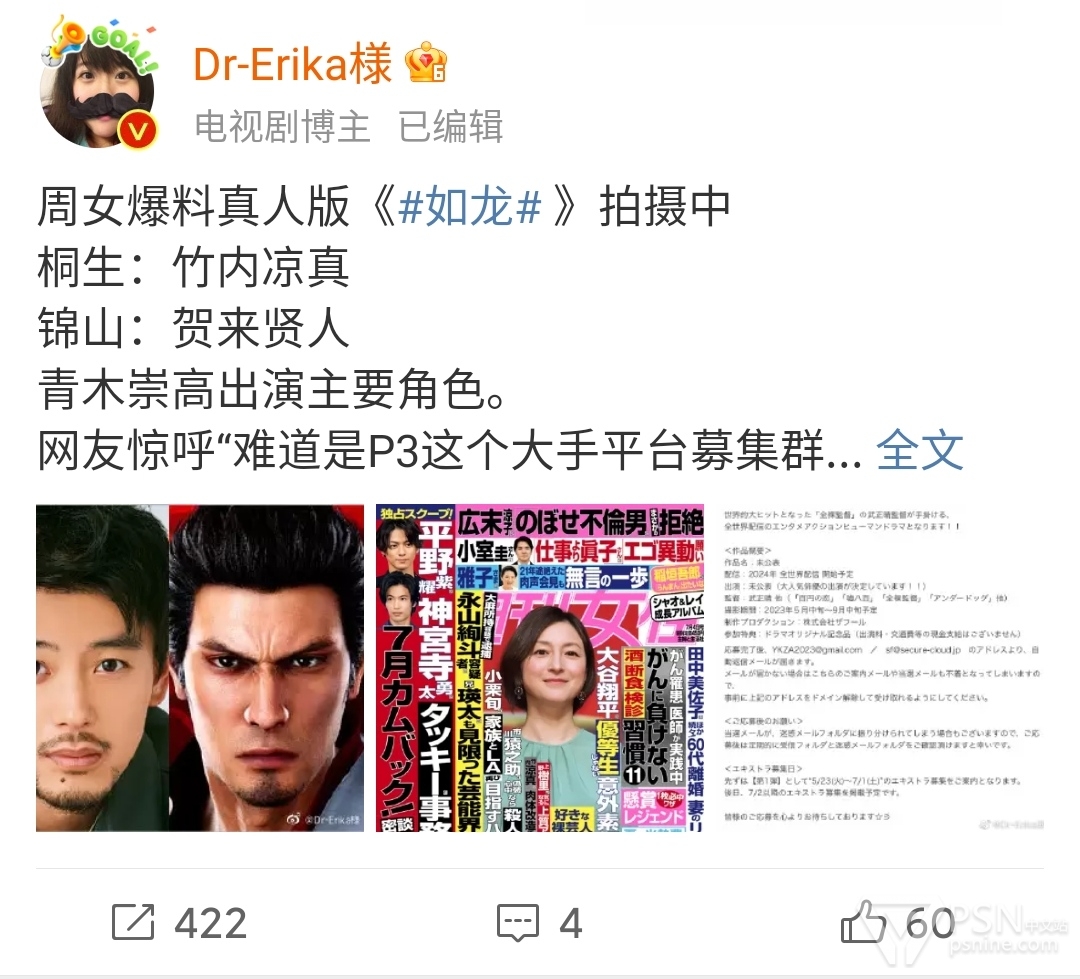Screen dimensions: 1080x979
Task: Open Dr-Erika's profile avatar
Action: 98,87
